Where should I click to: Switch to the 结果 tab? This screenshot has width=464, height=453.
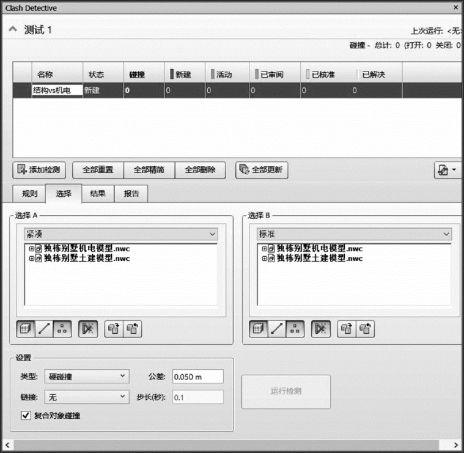coord(98,194)
